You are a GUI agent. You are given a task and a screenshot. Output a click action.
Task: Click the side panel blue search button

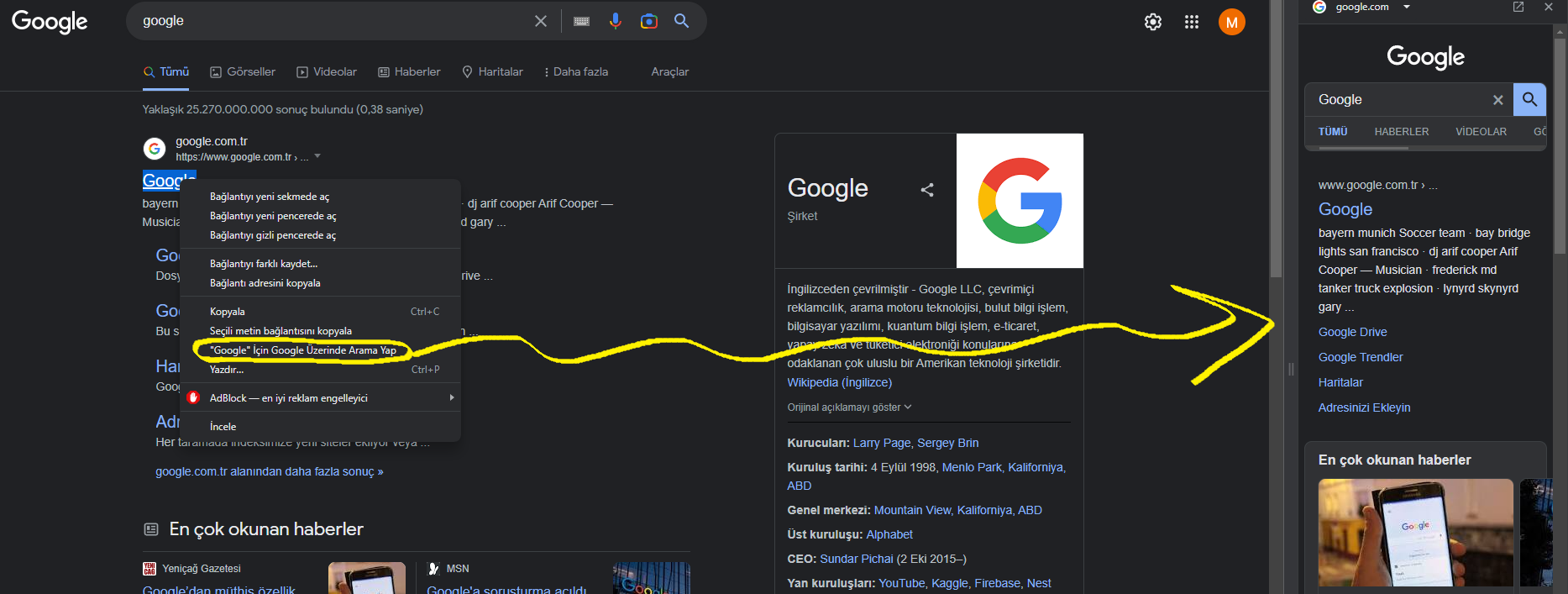(x=1530, y=99)
